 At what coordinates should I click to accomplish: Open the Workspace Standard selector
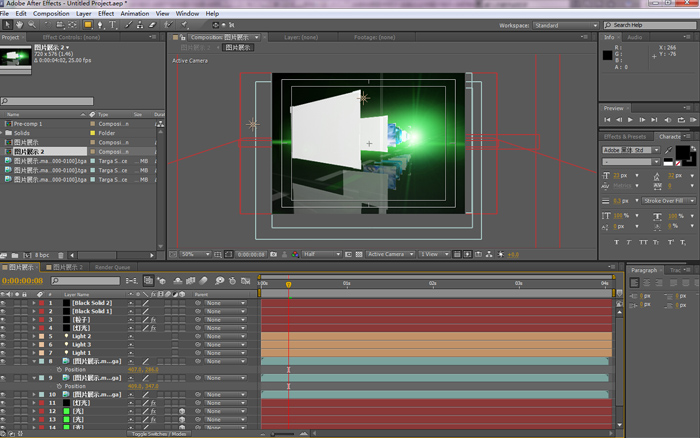pyautogui.click(x=567, y=24)
